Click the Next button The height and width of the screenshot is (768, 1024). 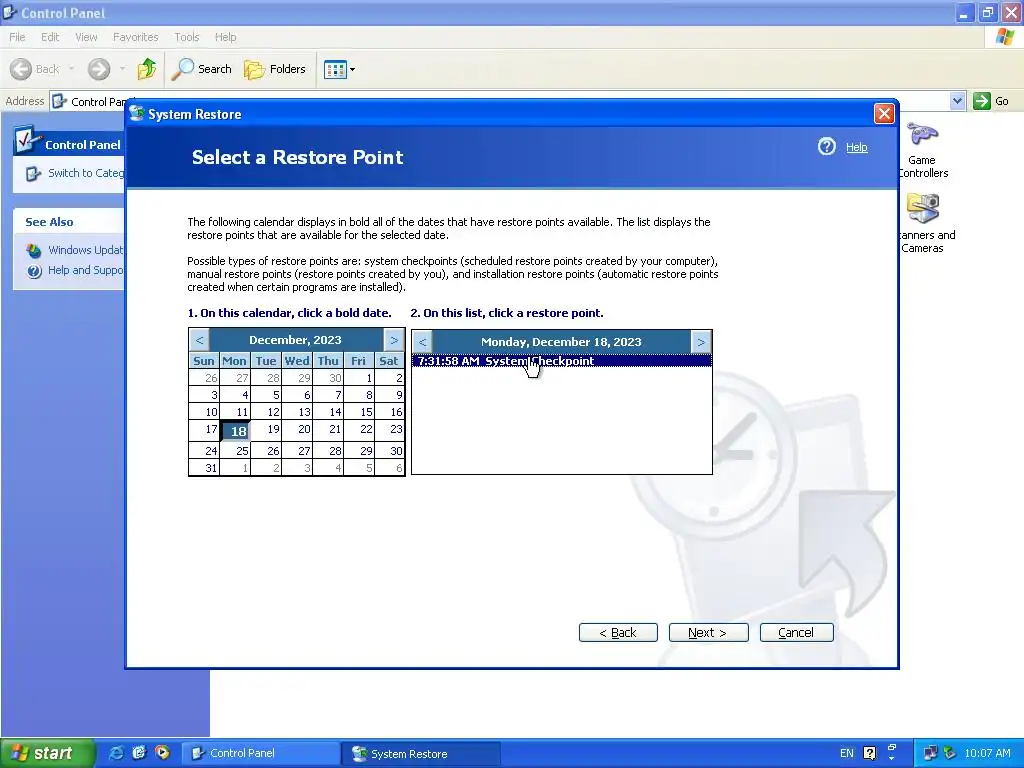click(x=708, y=632)
